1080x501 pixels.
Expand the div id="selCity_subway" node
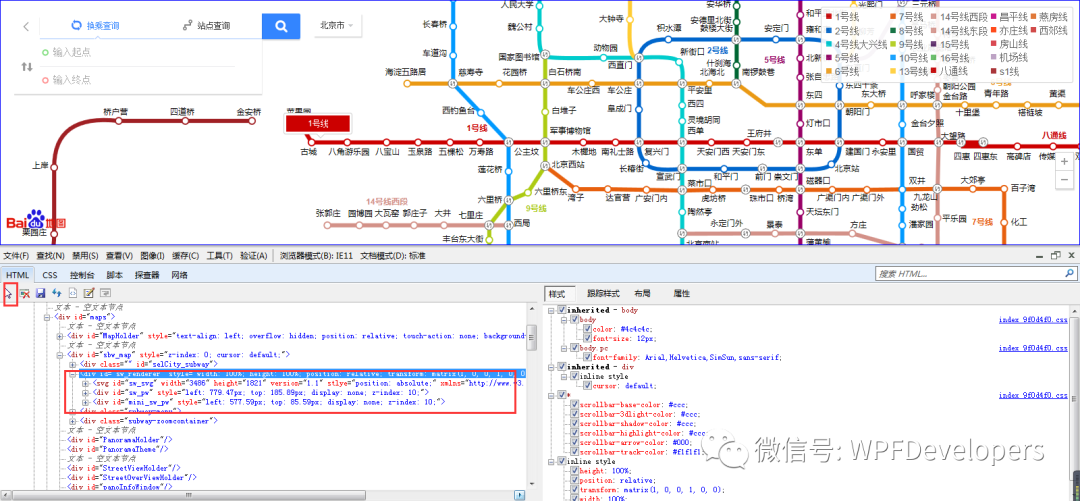point(73,364)
